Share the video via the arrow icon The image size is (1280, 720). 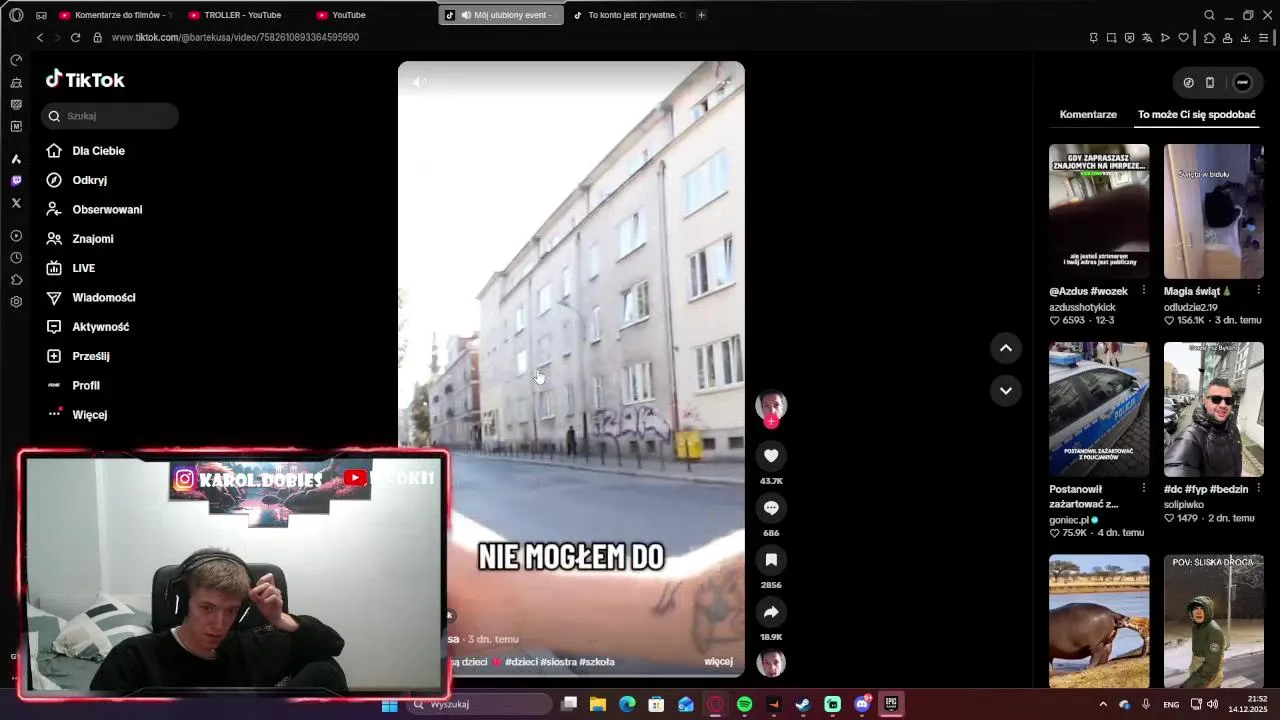(x=771, y=612)
